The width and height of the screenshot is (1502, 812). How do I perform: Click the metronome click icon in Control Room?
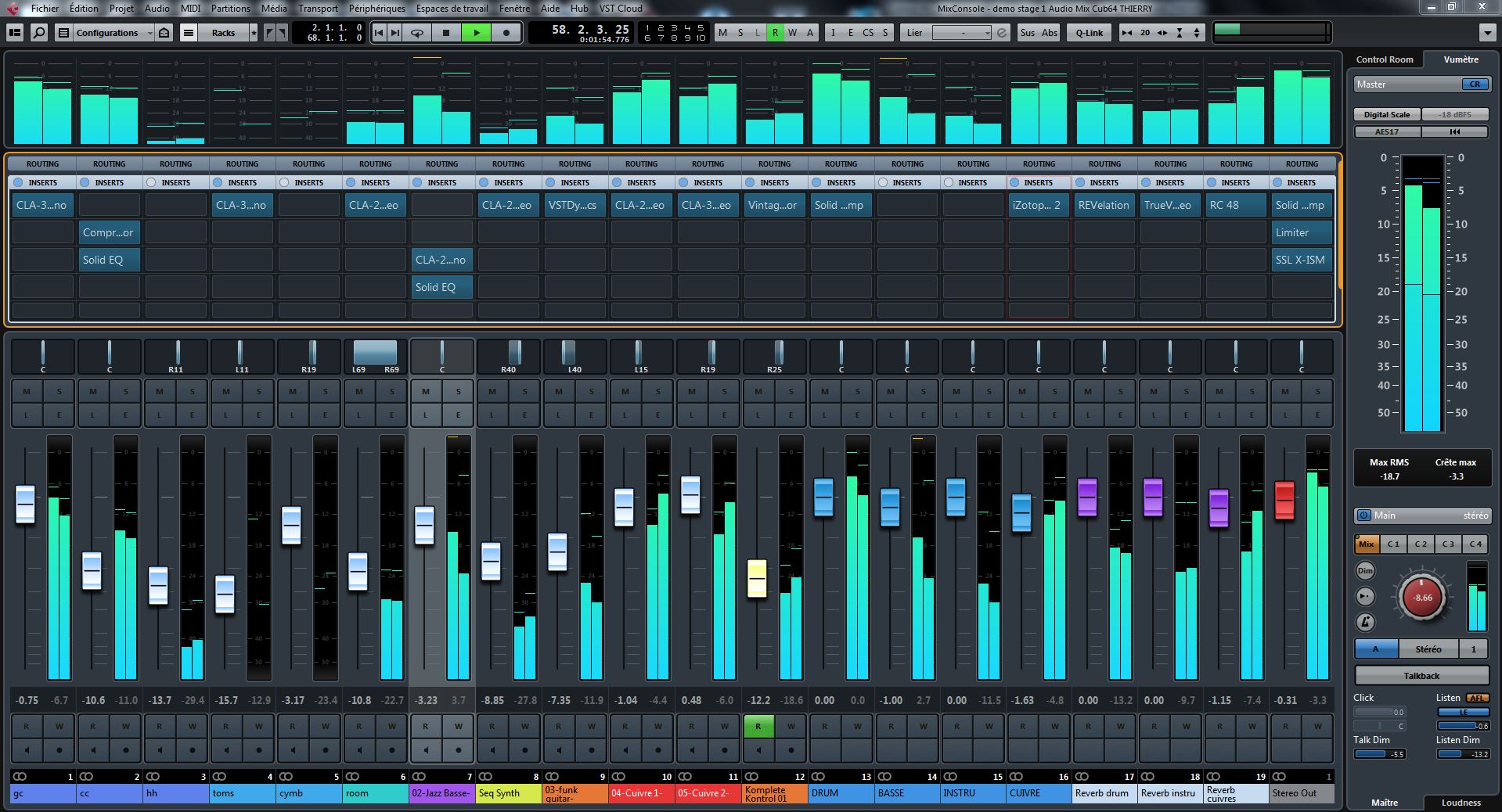point(1365,622)
